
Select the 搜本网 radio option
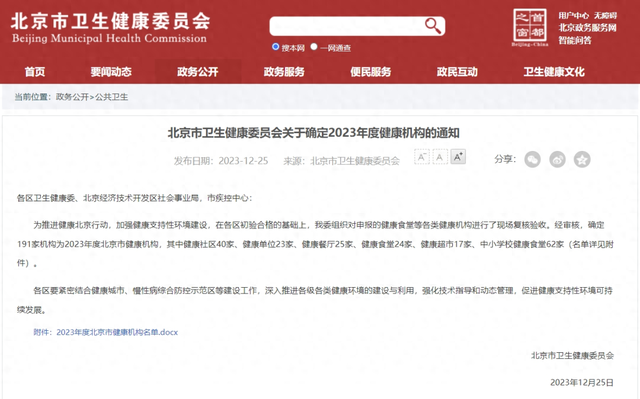click(276, 47)
